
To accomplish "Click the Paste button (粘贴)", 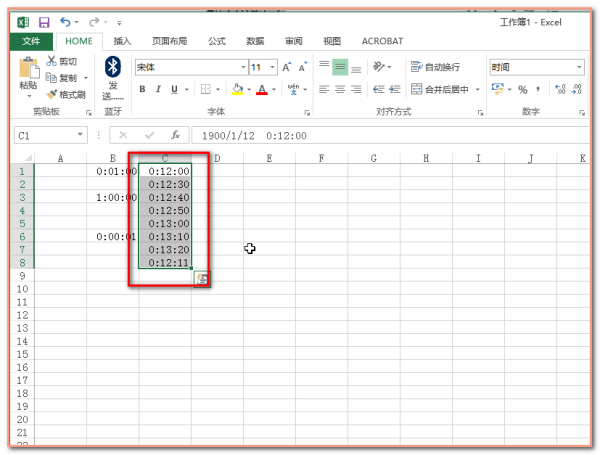I will tap(28, 76).
